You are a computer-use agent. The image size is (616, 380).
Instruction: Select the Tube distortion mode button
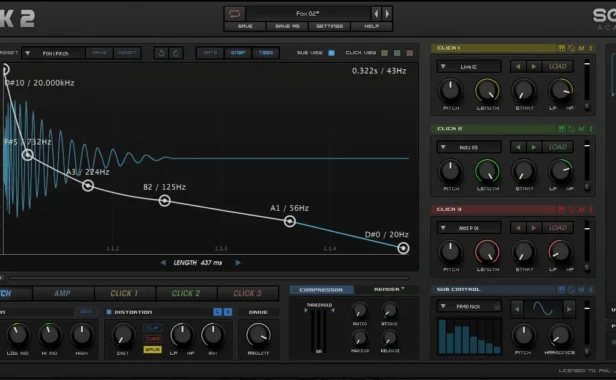[x=152, y=338]
